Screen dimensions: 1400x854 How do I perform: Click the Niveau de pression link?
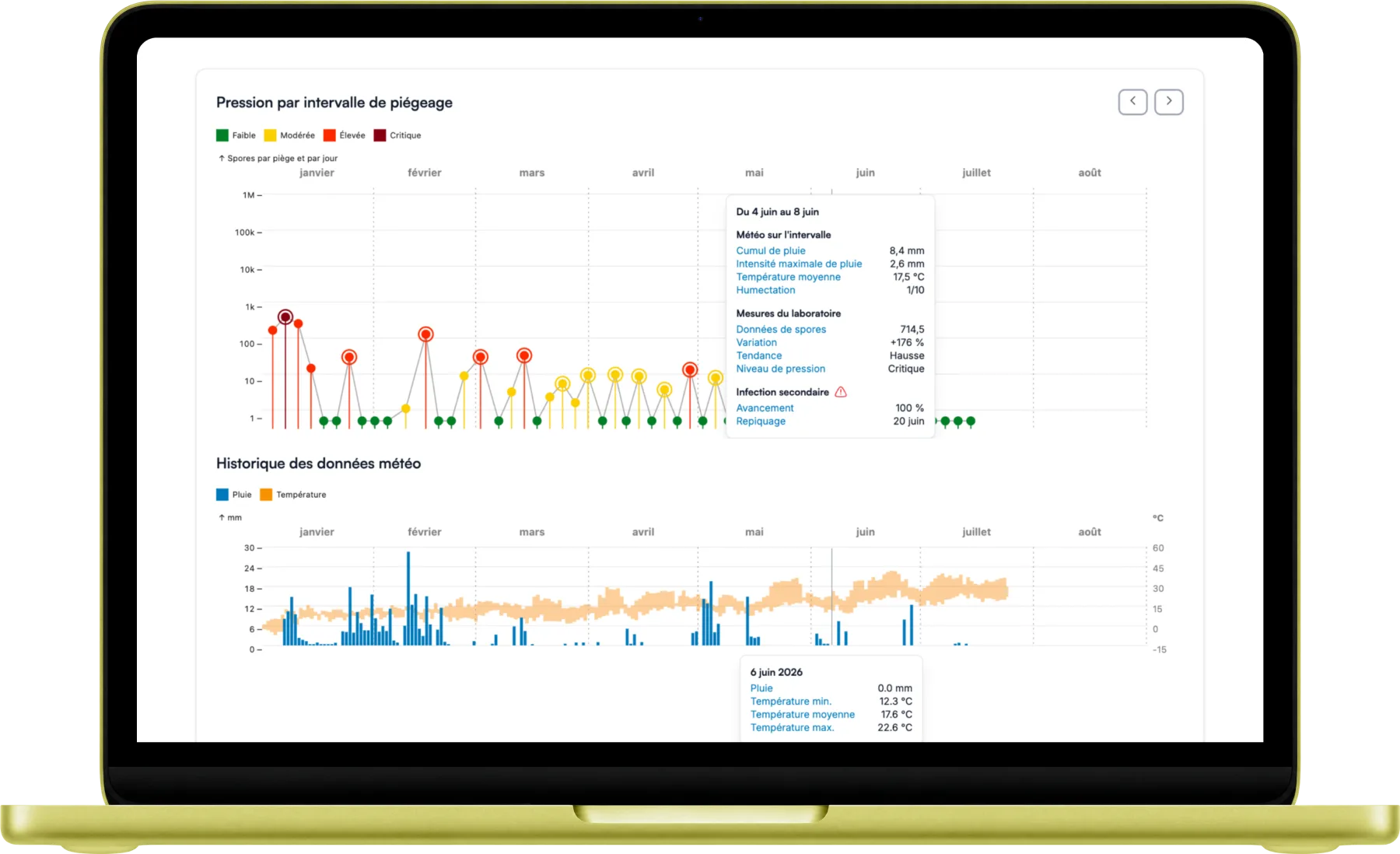[781, 369]
